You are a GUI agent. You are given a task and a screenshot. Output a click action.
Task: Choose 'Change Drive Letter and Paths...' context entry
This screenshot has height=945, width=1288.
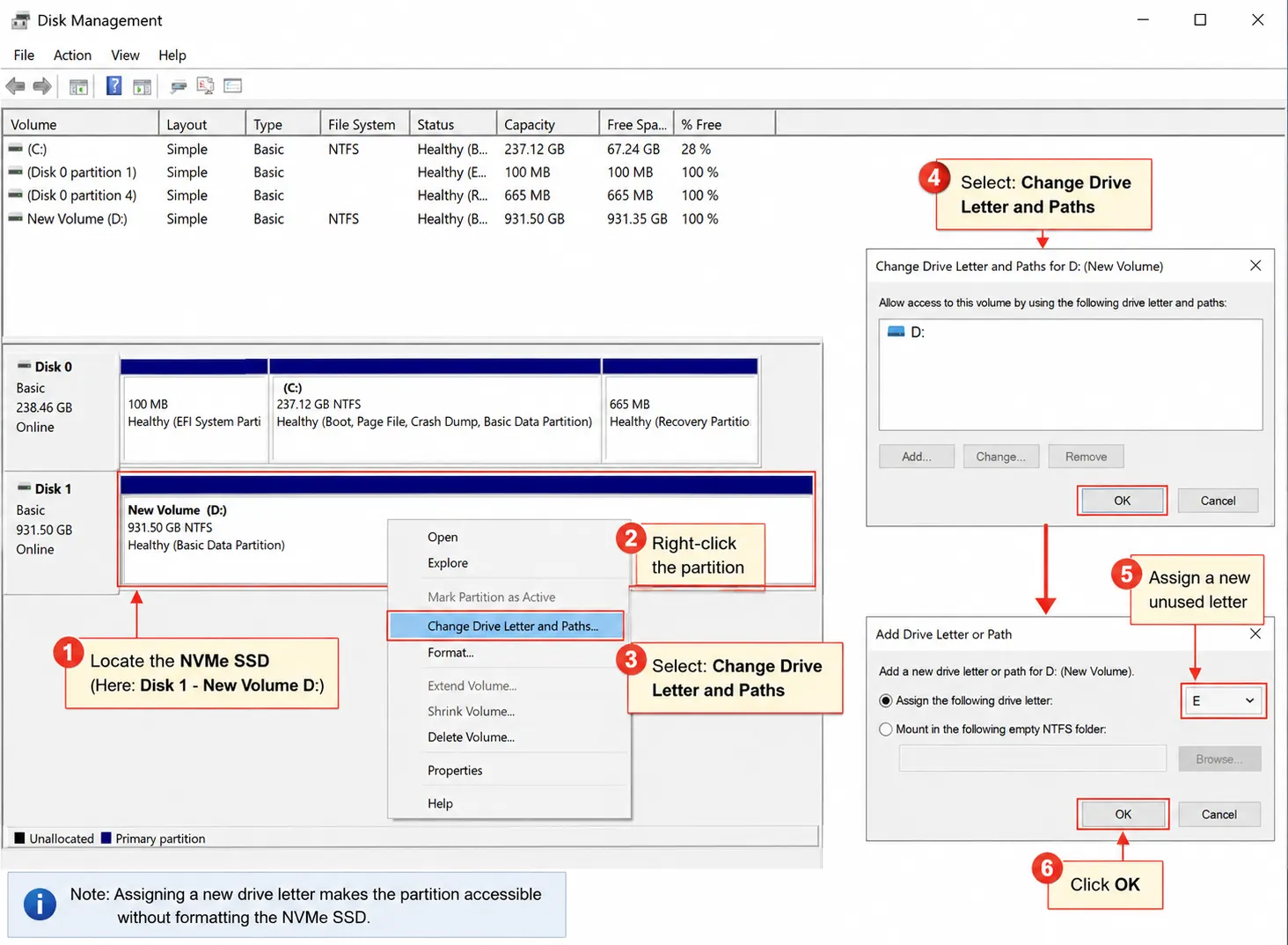(506, 626)
